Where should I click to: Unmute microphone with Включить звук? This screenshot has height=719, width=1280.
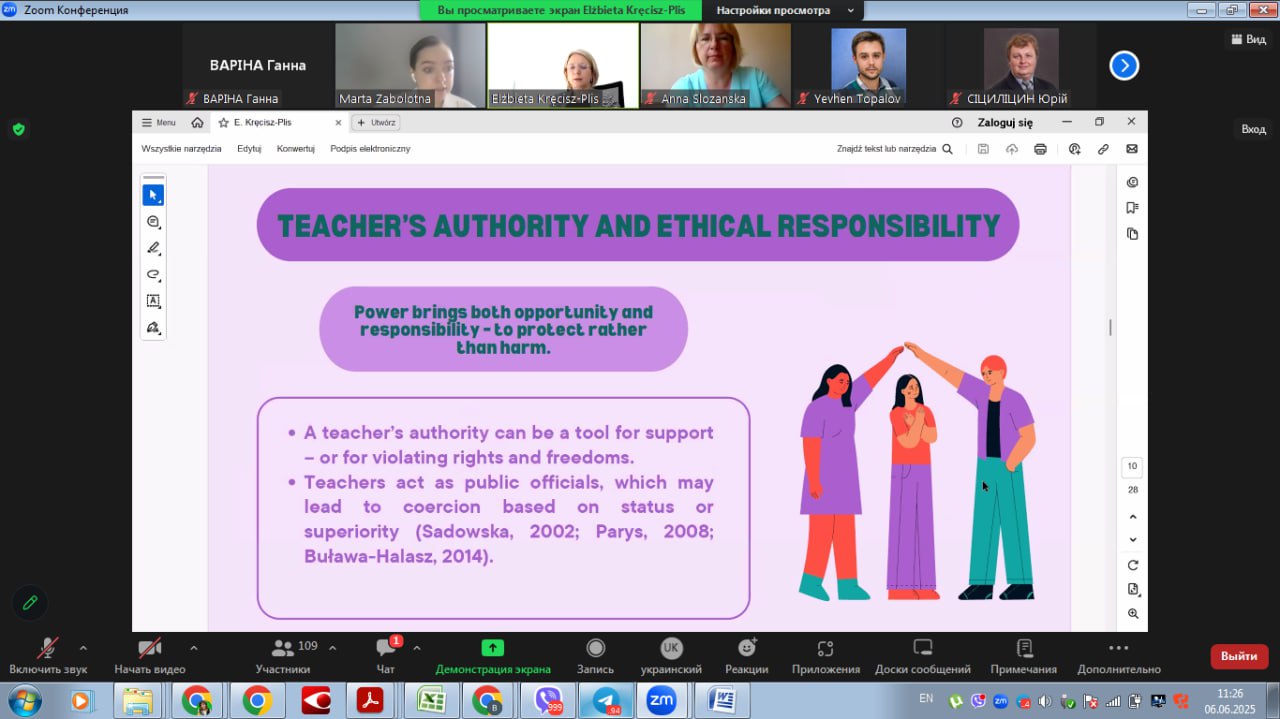tap(47, 649)
